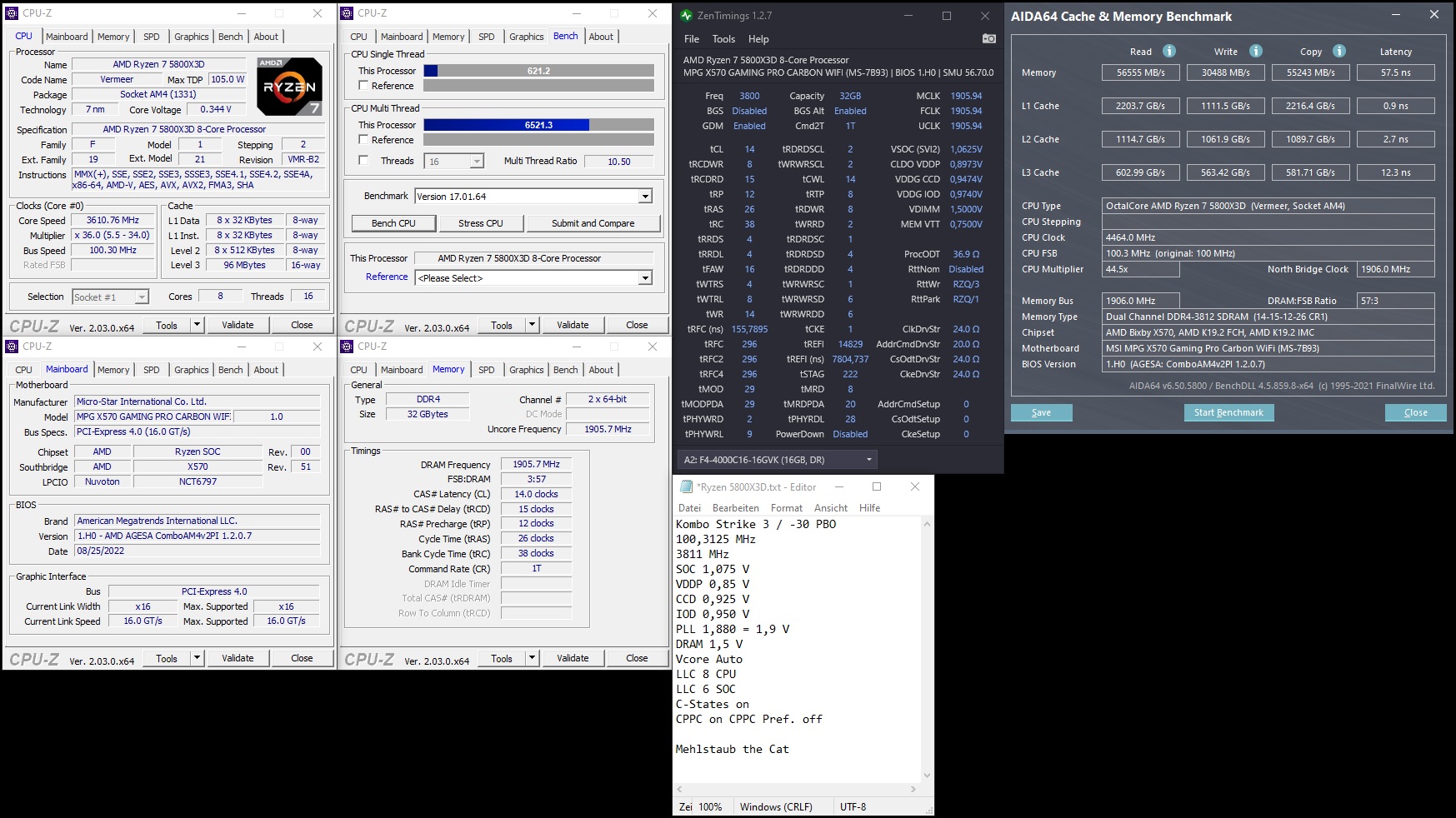Click the info icon next to Copy in AIDA64
Screen dimensions: 1456x818
[1339, 51]
